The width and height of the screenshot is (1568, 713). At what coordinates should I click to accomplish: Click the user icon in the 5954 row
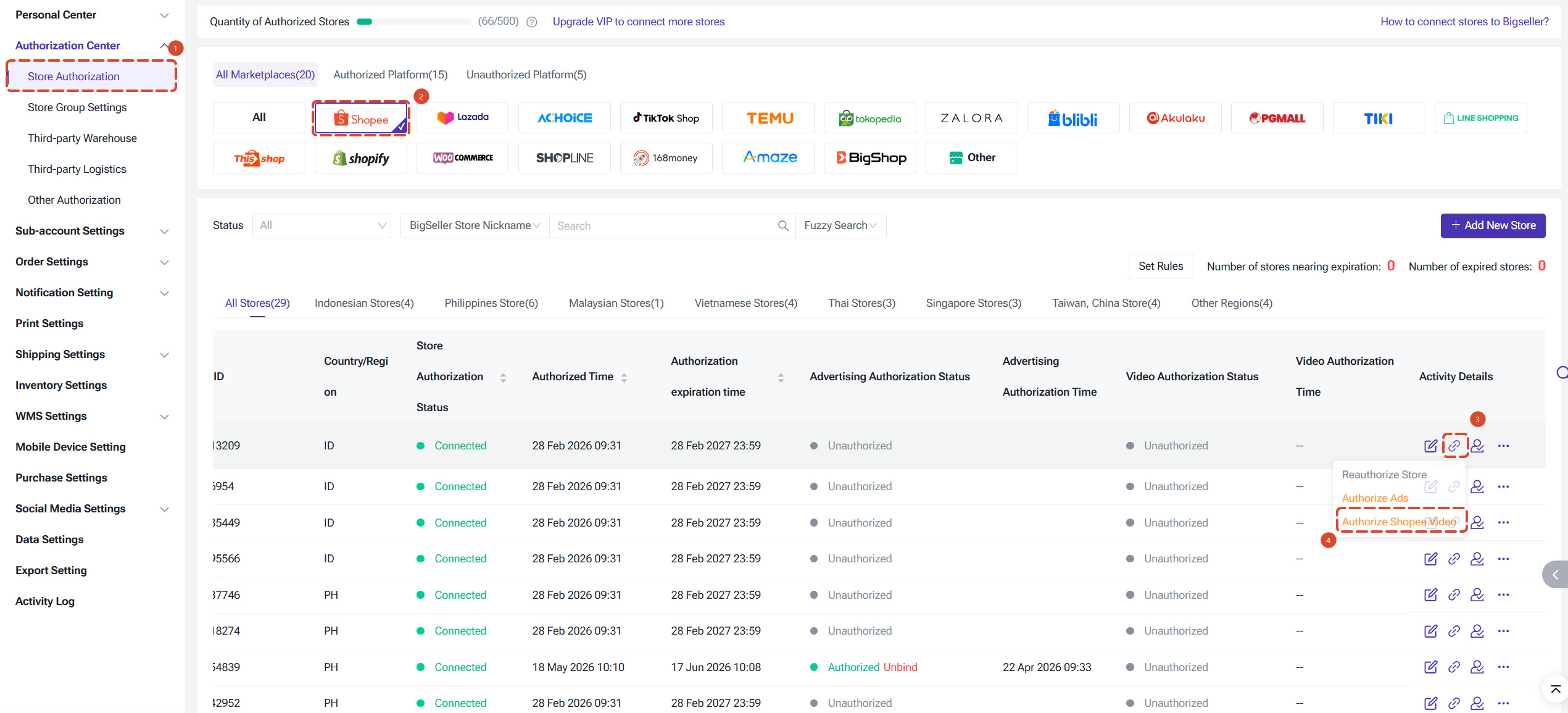tap(1477, 486)
